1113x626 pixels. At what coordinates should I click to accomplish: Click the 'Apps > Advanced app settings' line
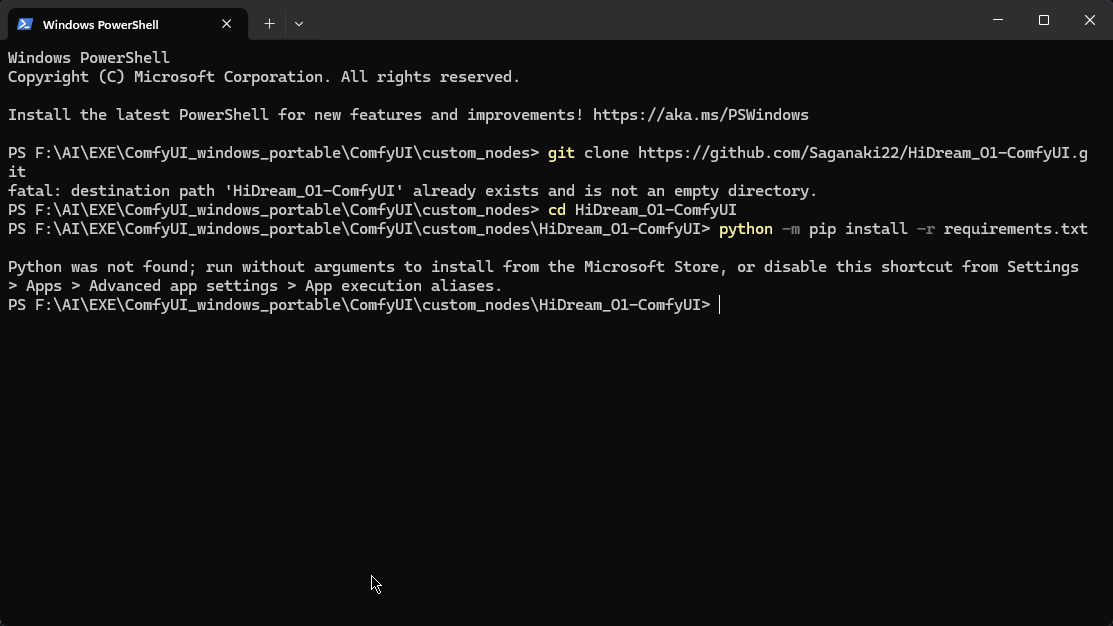[x=255, y=286]
